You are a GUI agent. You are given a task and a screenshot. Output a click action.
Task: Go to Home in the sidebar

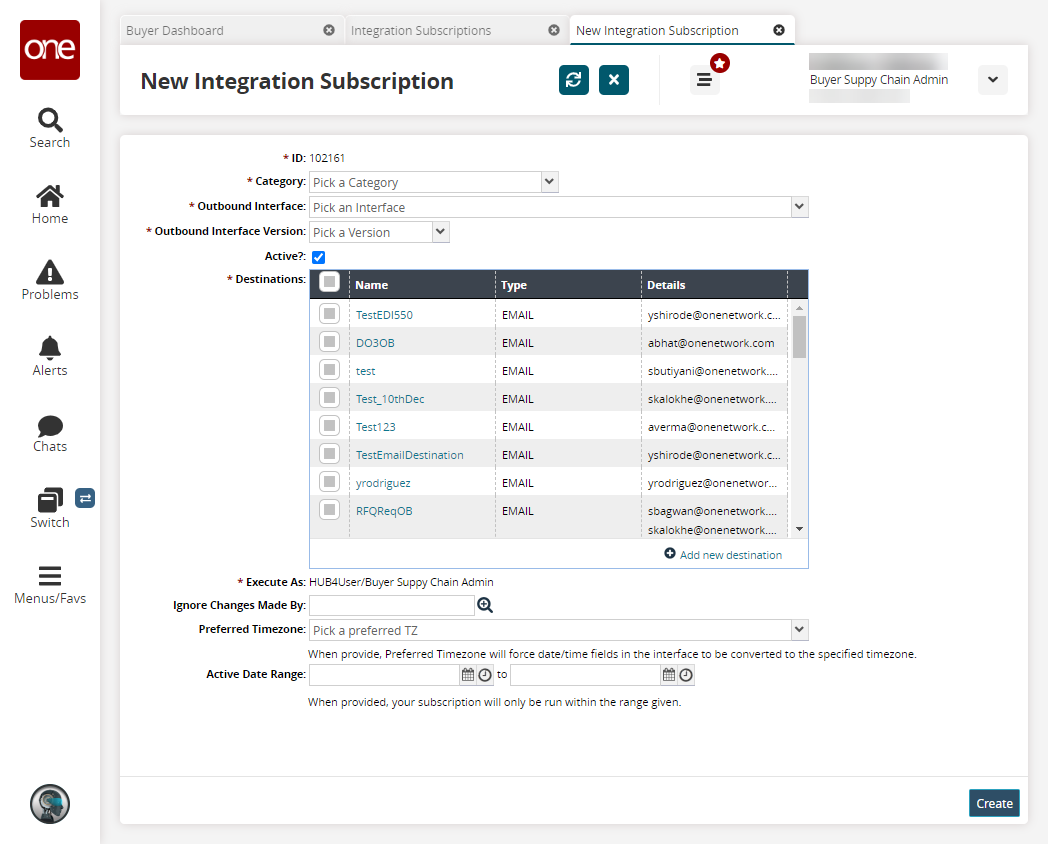click(49, 204)
